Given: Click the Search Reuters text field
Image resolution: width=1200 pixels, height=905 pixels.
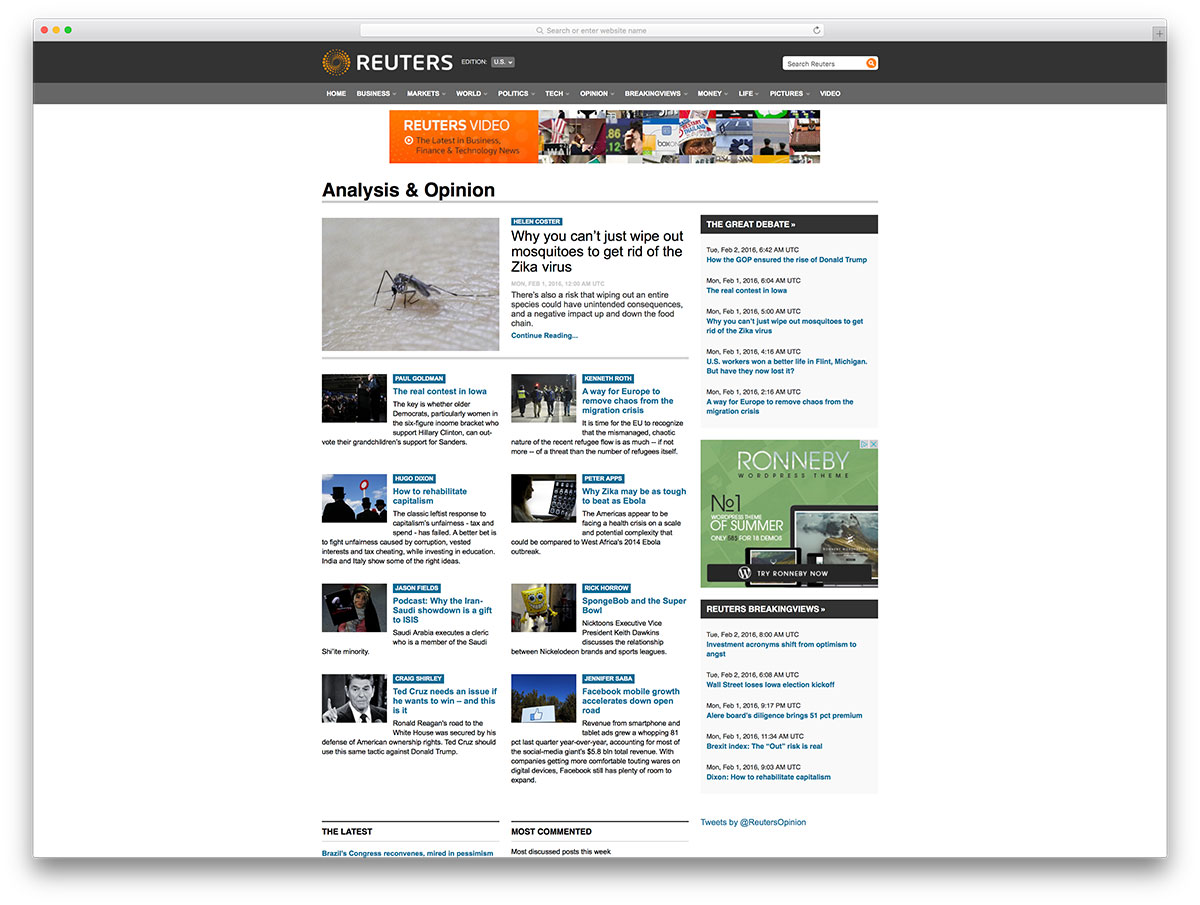Looking at the screenshot, I should pos(823,64).
